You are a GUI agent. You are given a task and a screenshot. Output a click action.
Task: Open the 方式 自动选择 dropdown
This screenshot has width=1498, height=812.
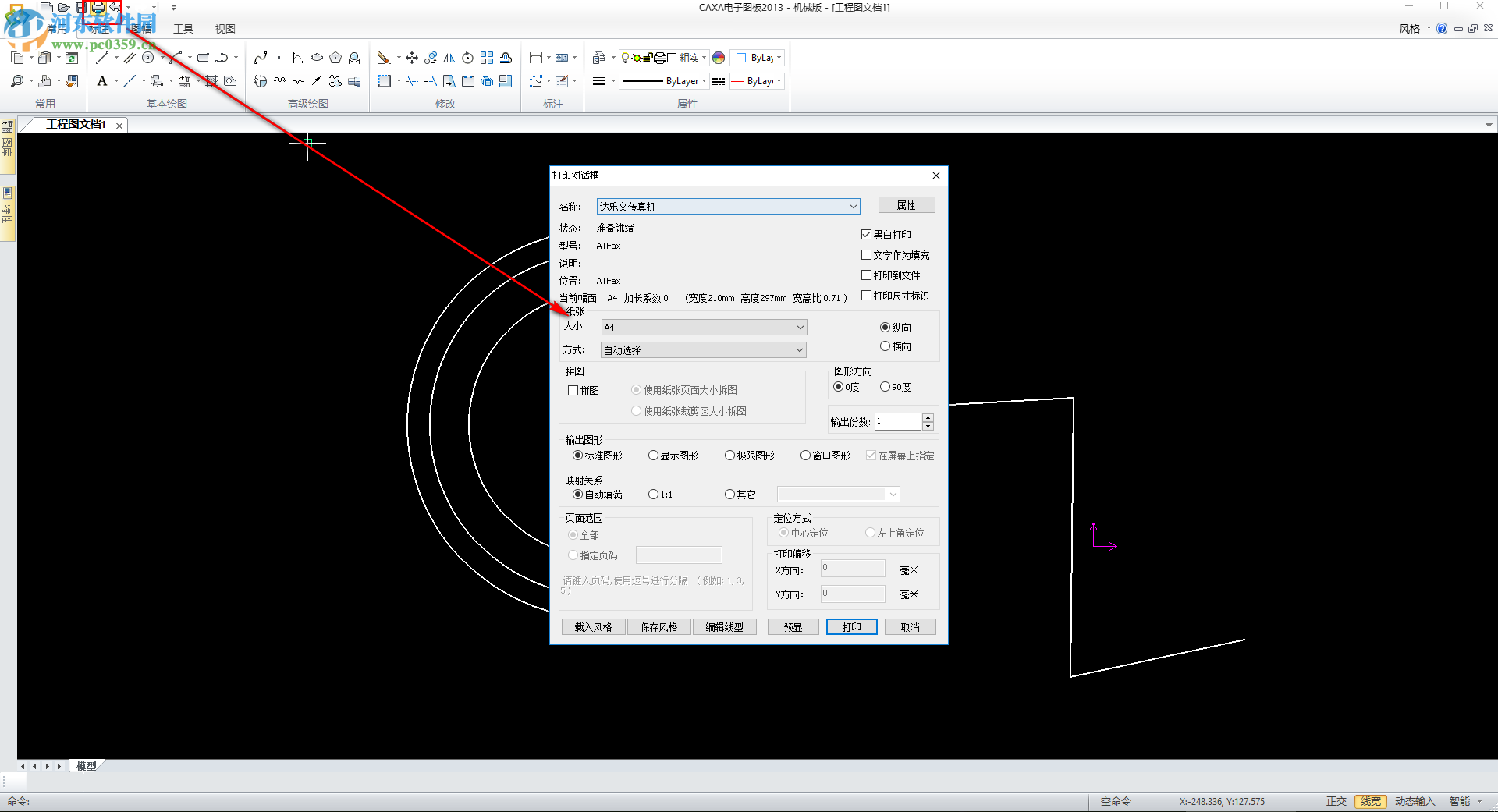[x=800, y=350]
